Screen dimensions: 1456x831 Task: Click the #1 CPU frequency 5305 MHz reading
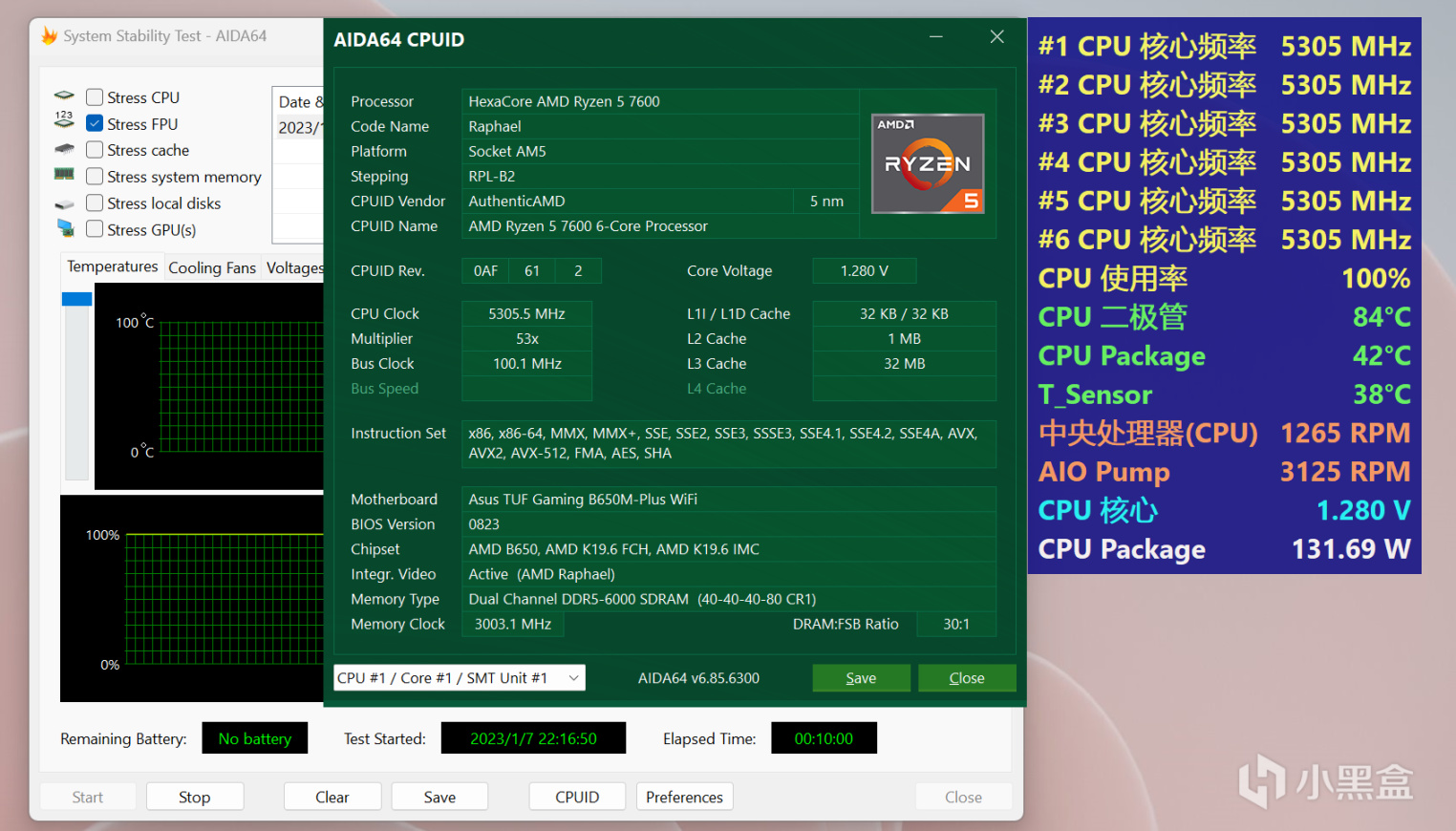[1346, 46]
